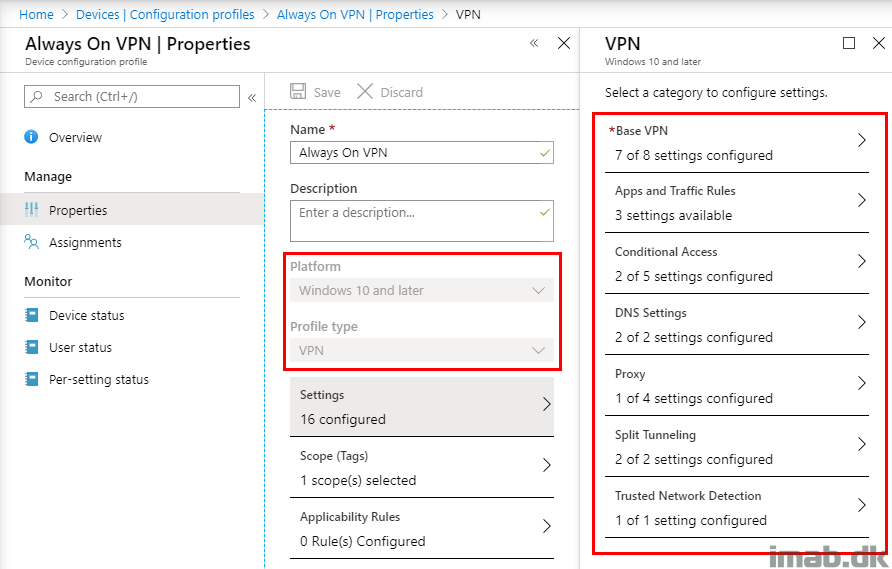892x569 pixels.
Task: Click the Per-setting status notebook icon
Action: pos(32,379)
